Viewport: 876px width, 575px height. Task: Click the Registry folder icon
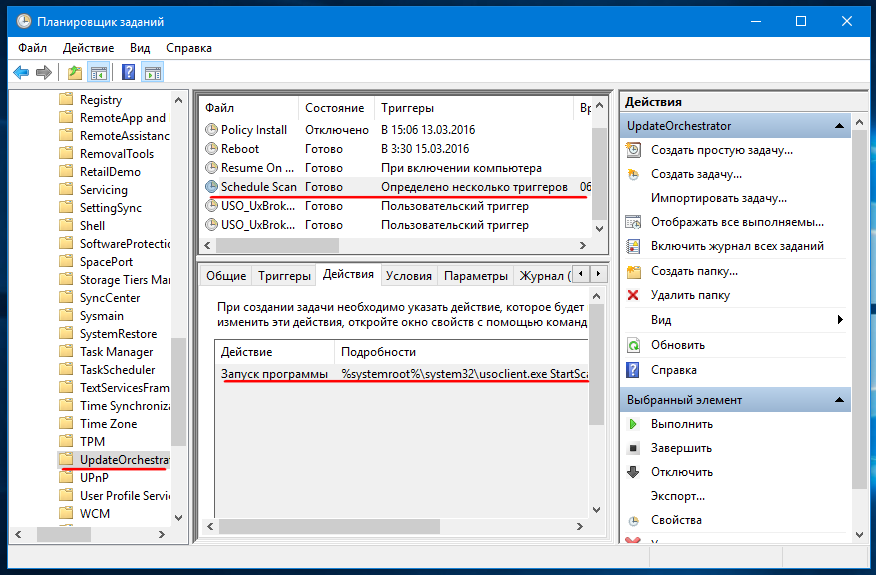(x=66, y=99)
